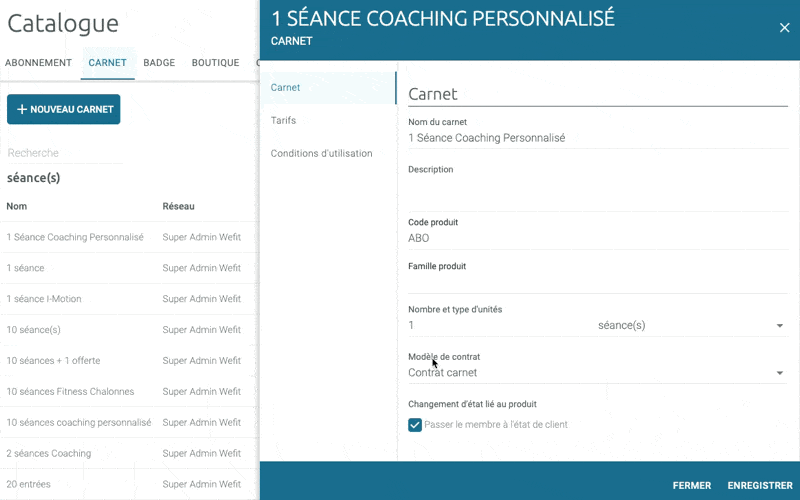Select row '1 Séance Coaching Personnalisé'
The height and width of the screenshot is (500, 800).
click(128, 237)
